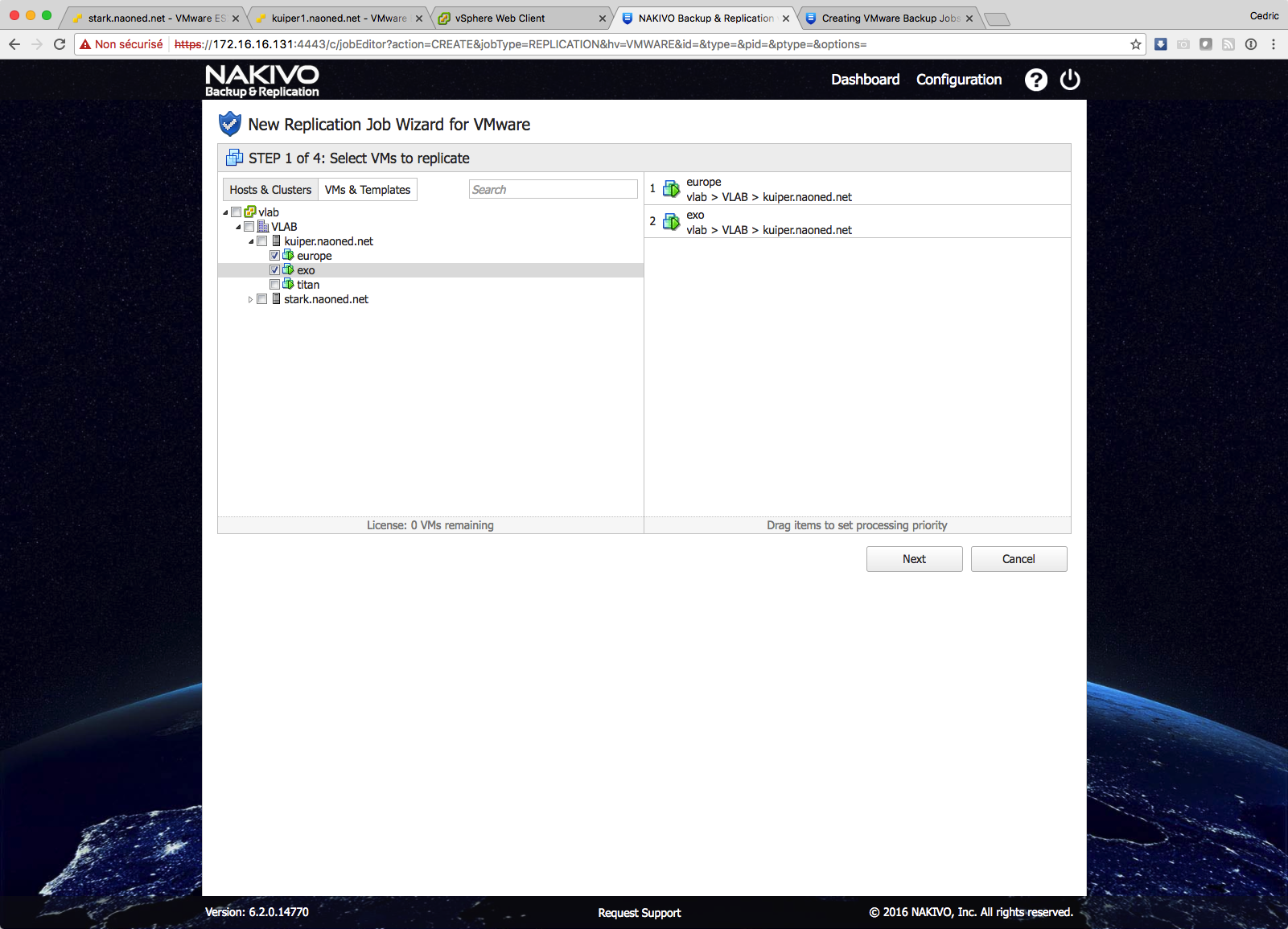Open the Request Support link
1288x929 pixels.
639,912
